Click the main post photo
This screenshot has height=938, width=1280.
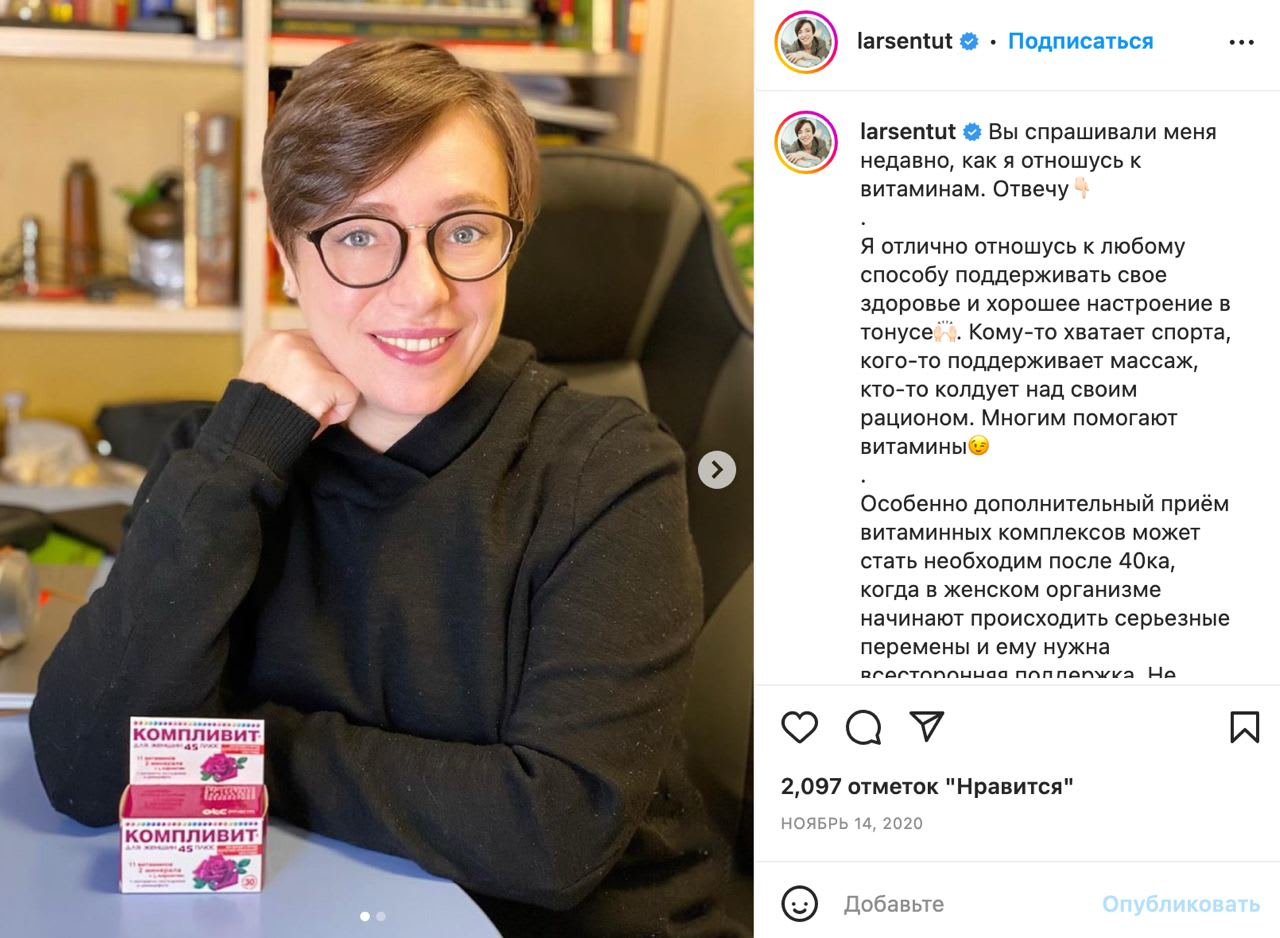(x=377, y=469)
